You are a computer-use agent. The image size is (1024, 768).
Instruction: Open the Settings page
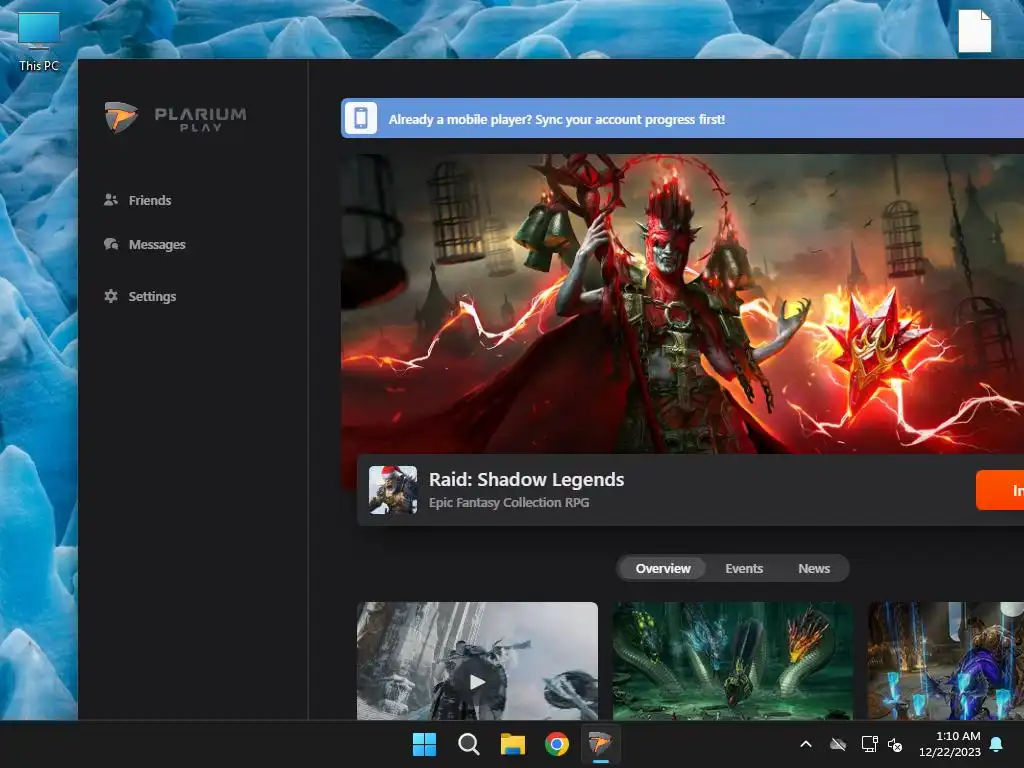pos(140,296)
